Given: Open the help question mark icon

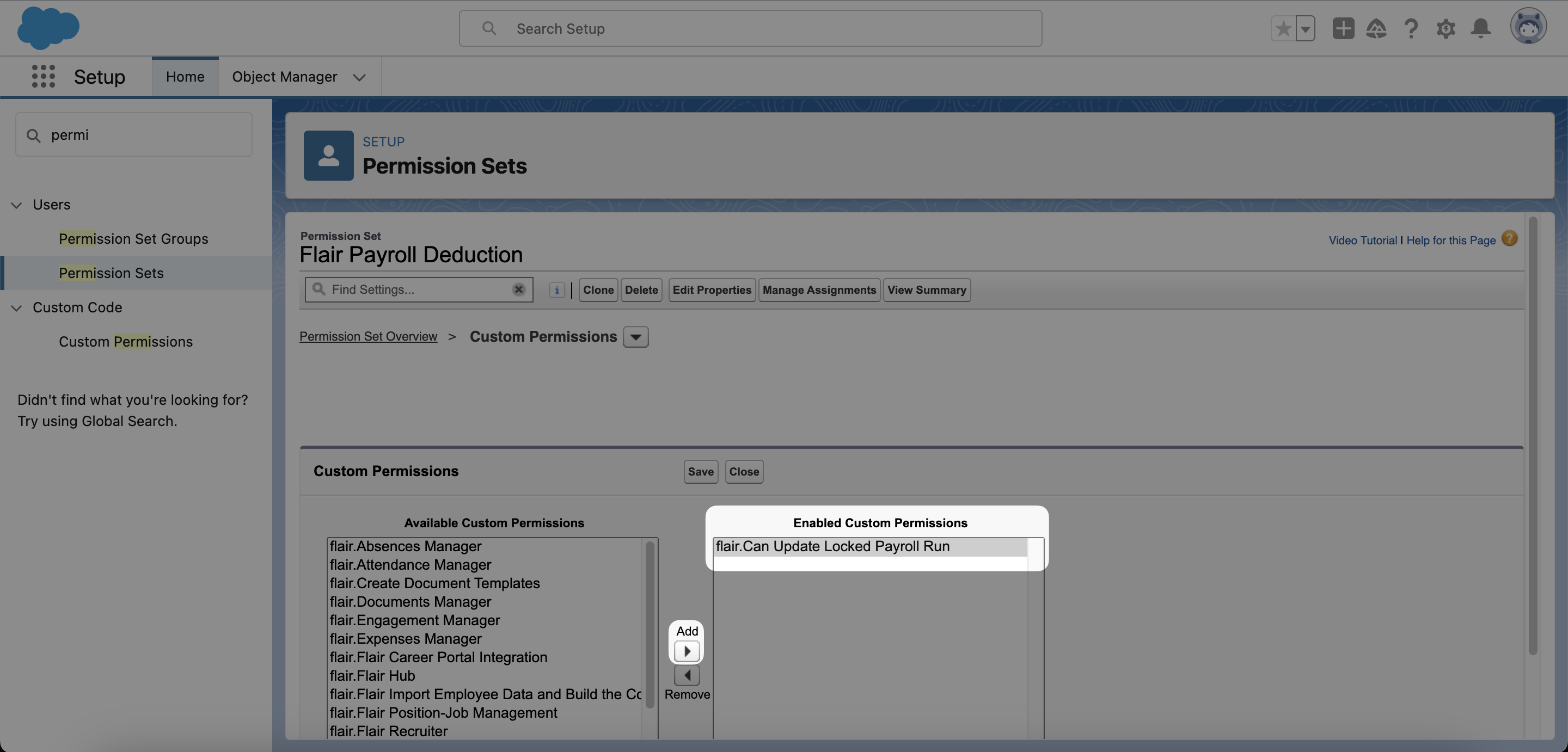Looking at the screenshot, I should tap(1411, 29).
